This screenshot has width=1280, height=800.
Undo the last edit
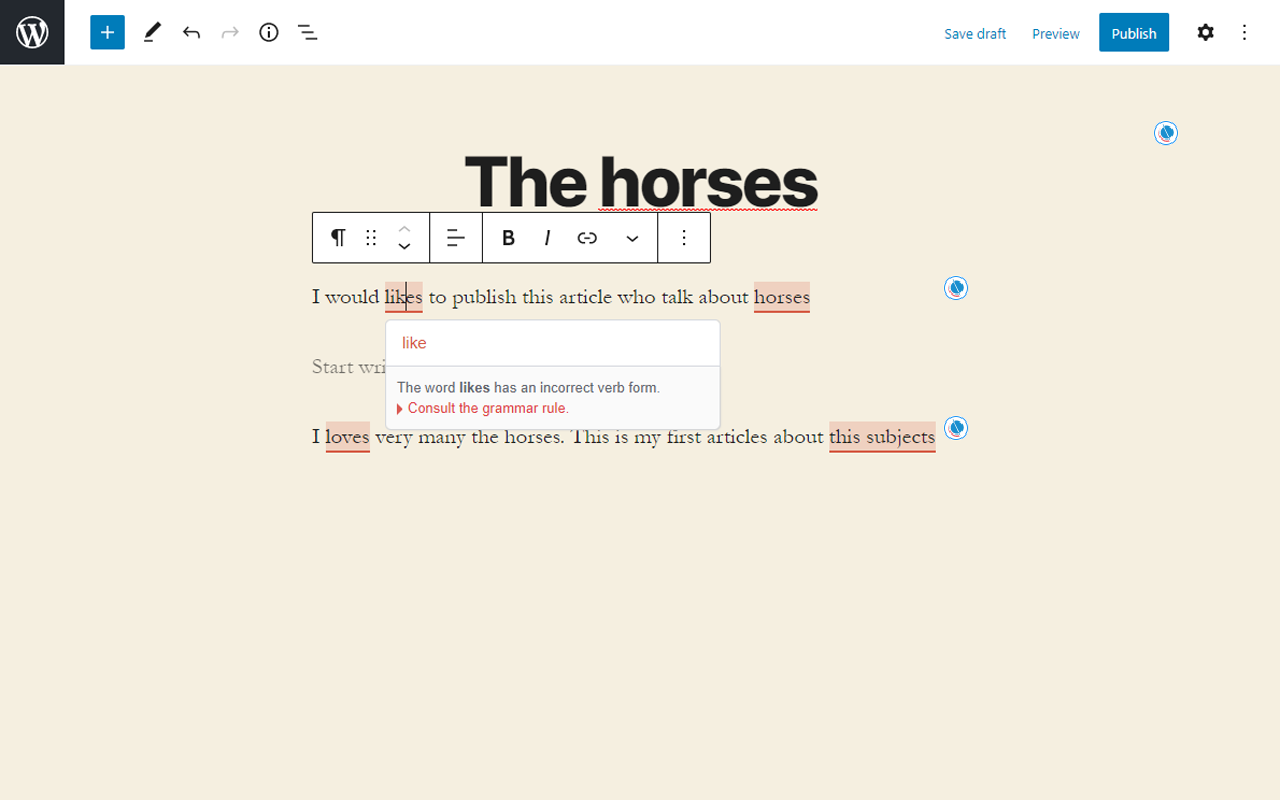point(191,32)
